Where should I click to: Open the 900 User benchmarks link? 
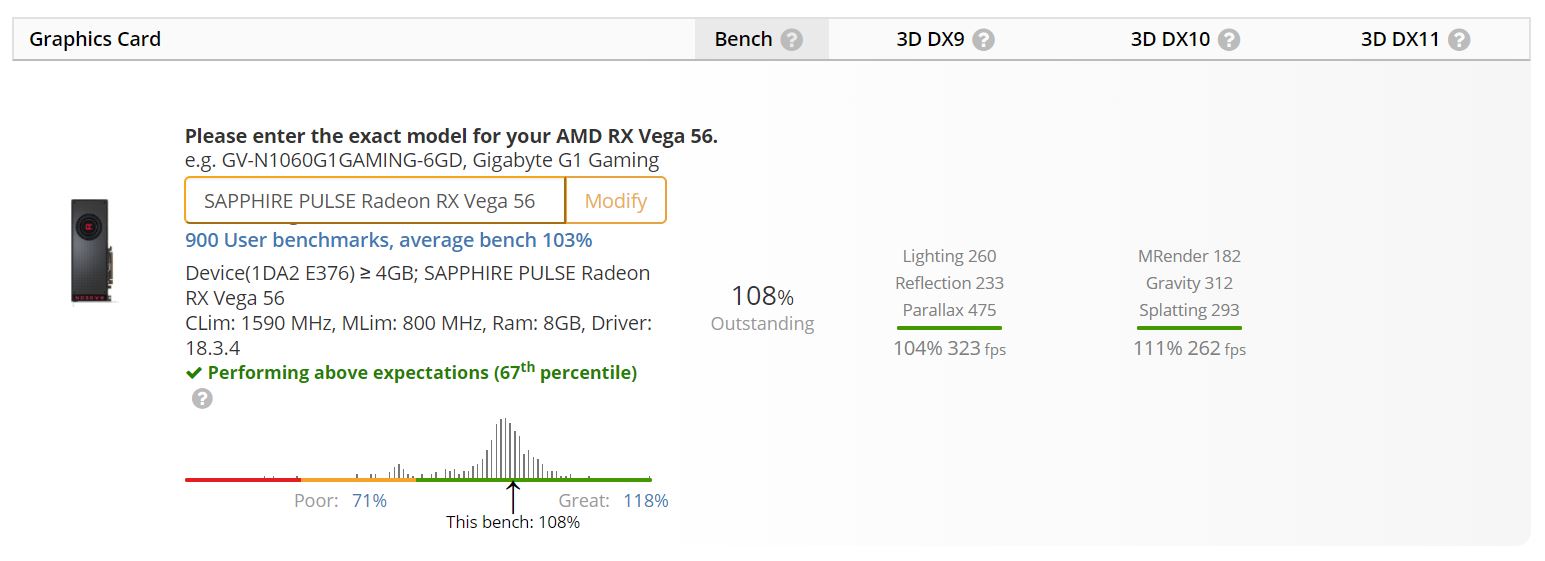(388, 240)
